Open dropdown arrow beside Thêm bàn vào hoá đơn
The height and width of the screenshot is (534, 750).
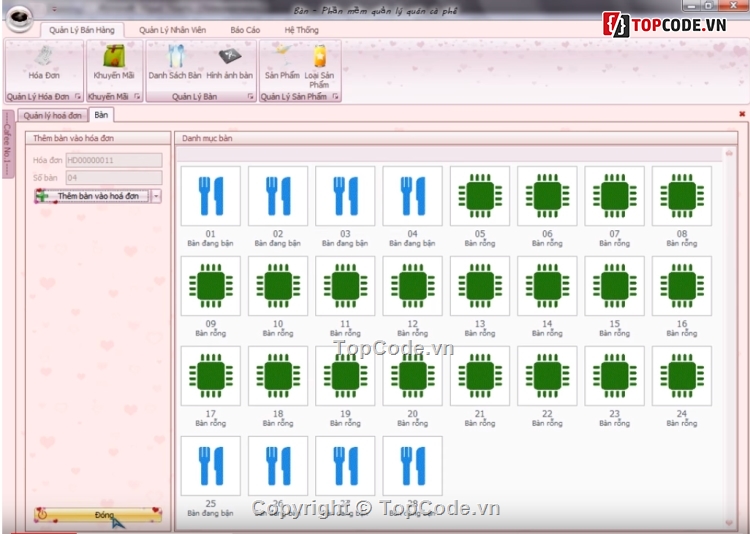(156, 197)
